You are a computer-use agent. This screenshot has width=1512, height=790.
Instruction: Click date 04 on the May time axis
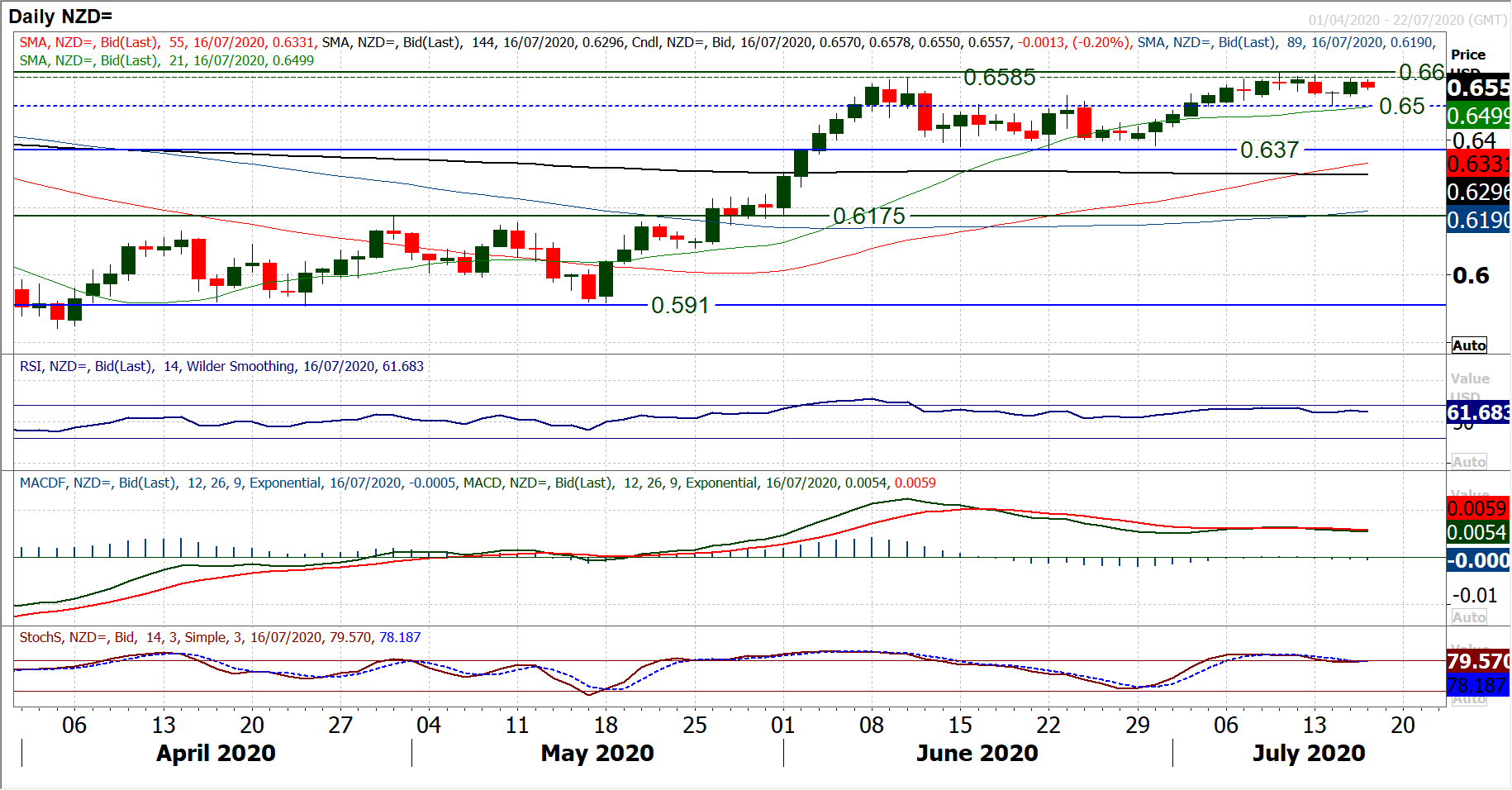(429, 726)
